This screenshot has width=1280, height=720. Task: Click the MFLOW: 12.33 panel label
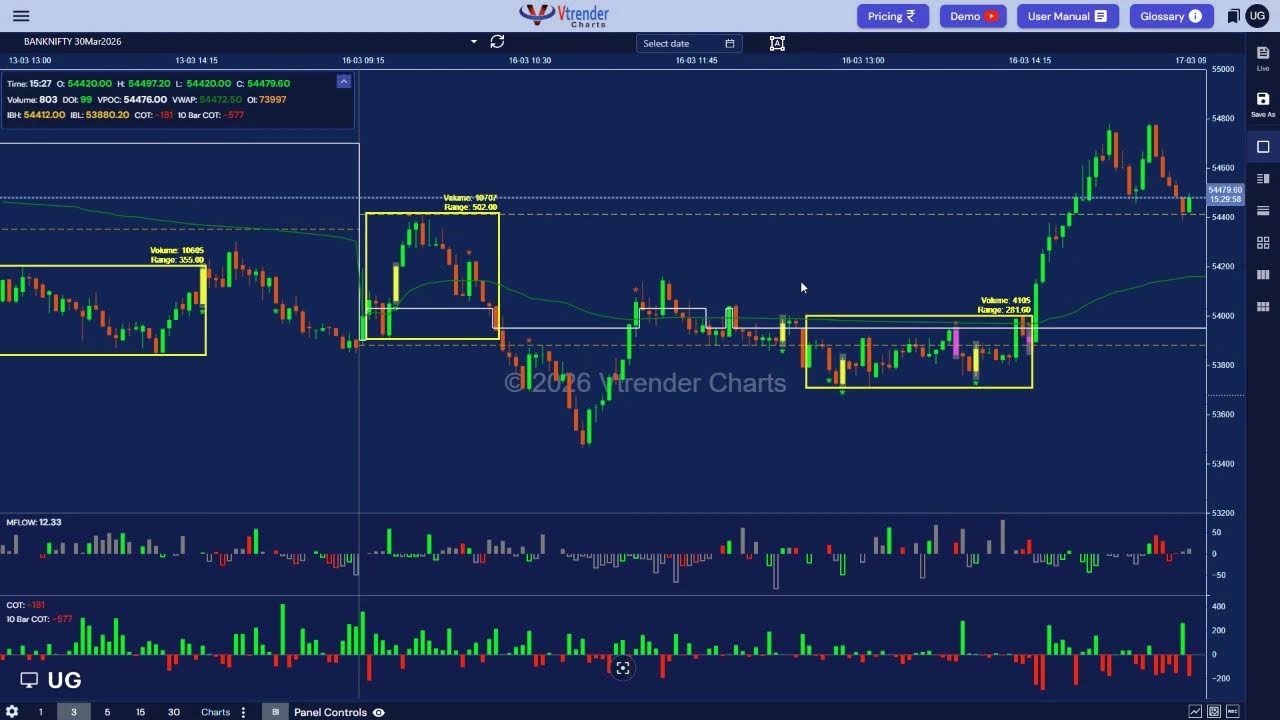point(34,522)
